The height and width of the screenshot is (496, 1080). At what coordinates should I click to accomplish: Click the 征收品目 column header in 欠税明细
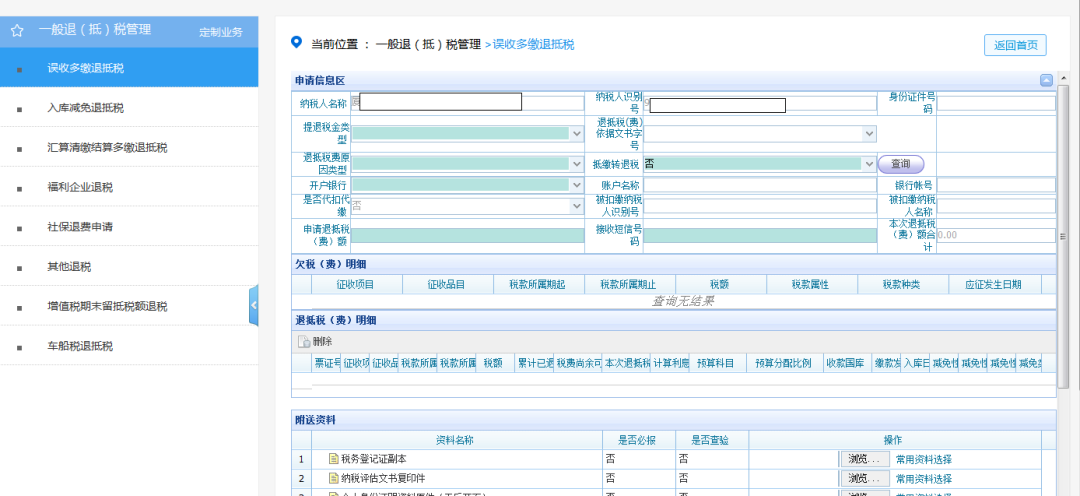pyautogui.click(x=446, y=285)
